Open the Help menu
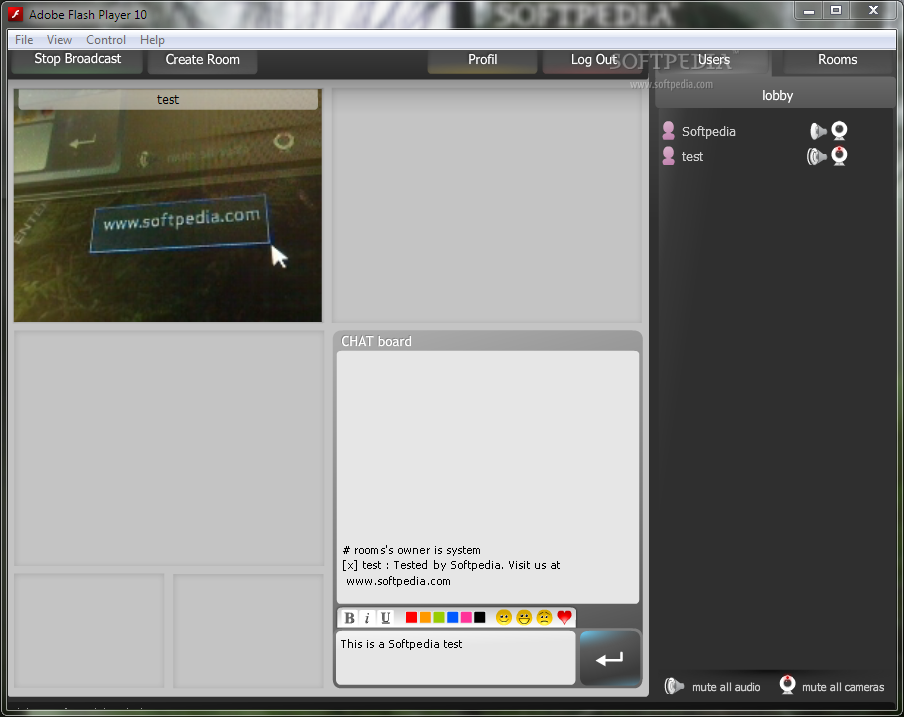The image size is (904, 717). pyautogui.click(x=152, y=40)
